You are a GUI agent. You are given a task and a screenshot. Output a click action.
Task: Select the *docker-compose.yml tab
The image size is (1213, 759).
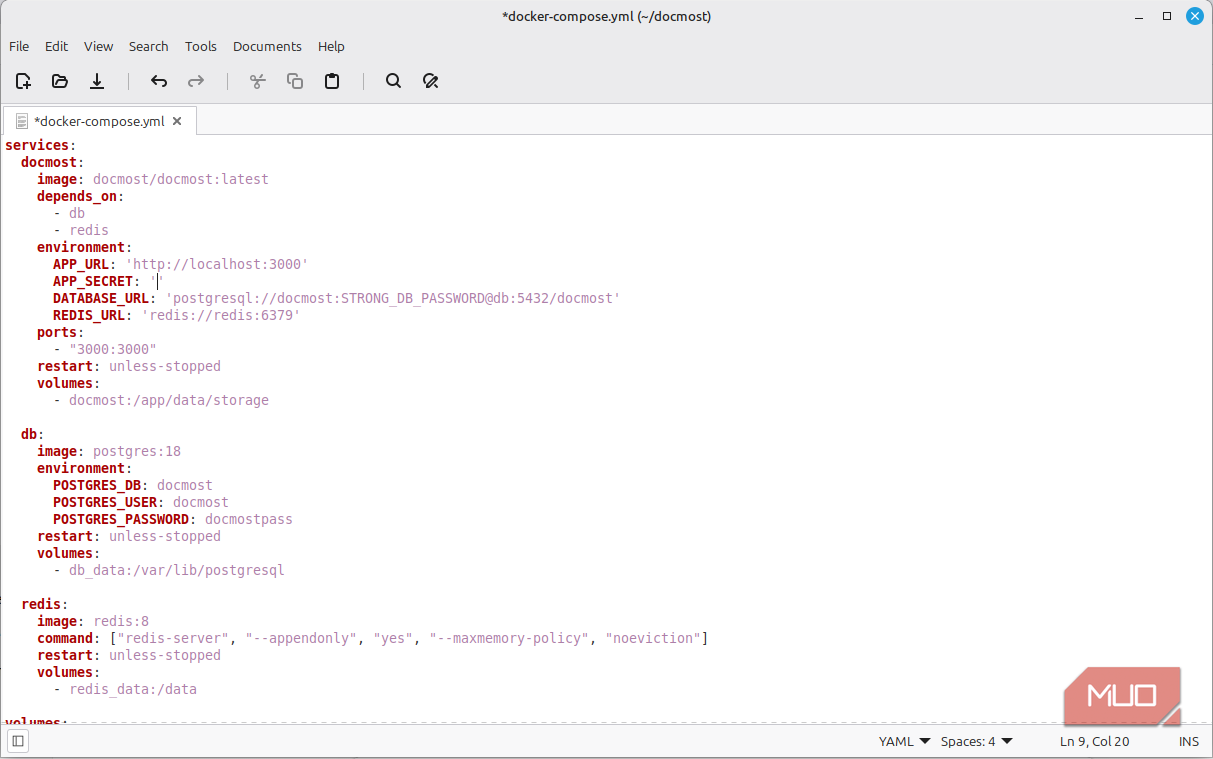coord(99,121)
